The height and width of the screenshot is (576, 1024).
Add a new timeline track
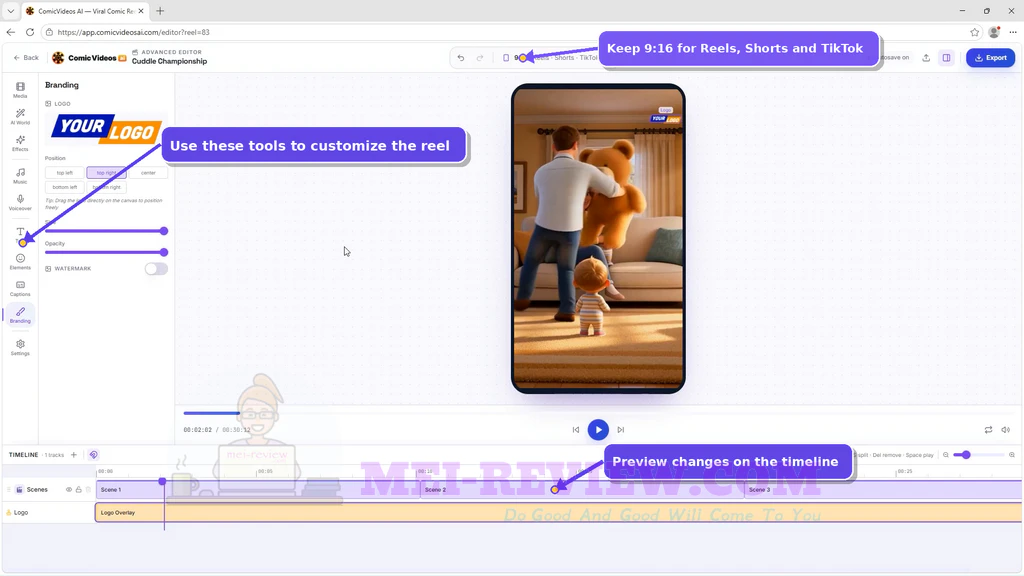click(74, 455)
